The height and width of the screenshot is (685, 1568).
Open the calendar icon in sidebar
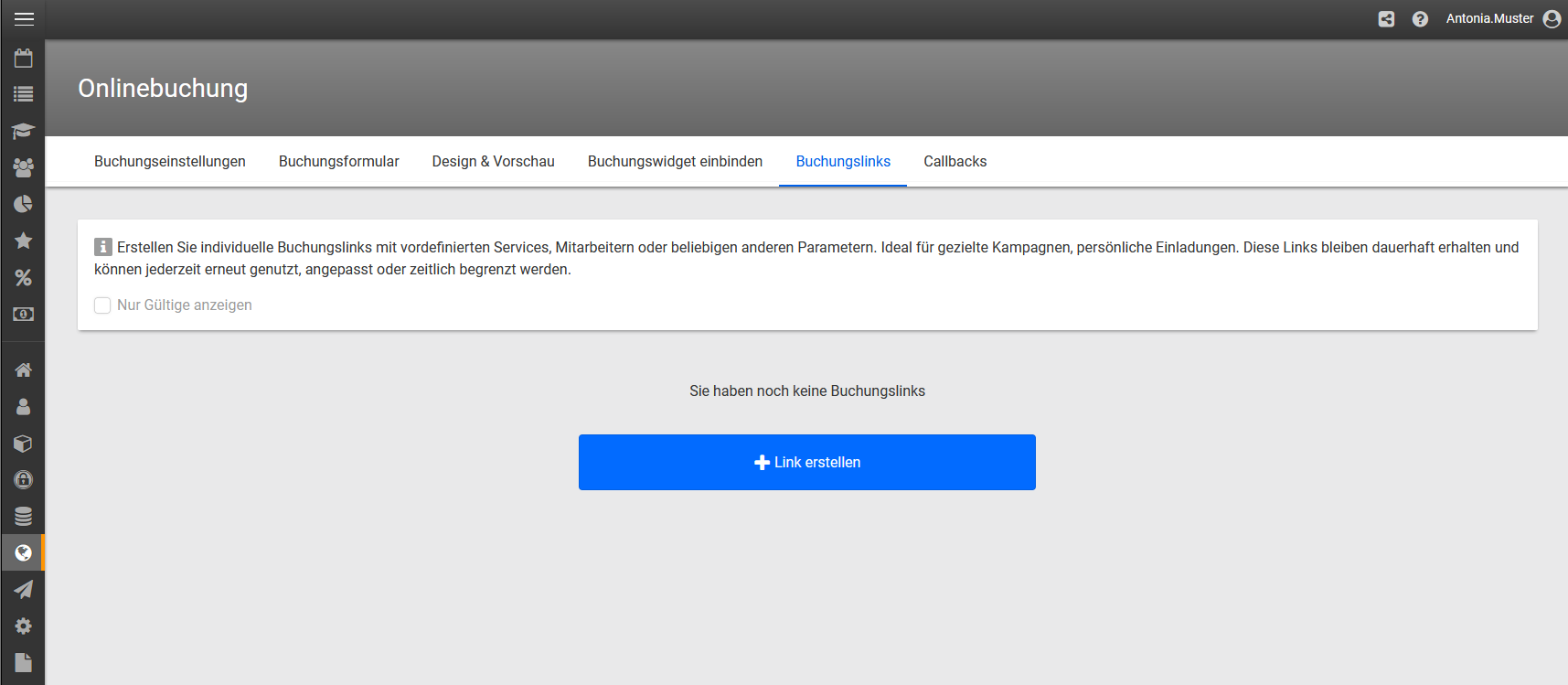coord(24,59)
